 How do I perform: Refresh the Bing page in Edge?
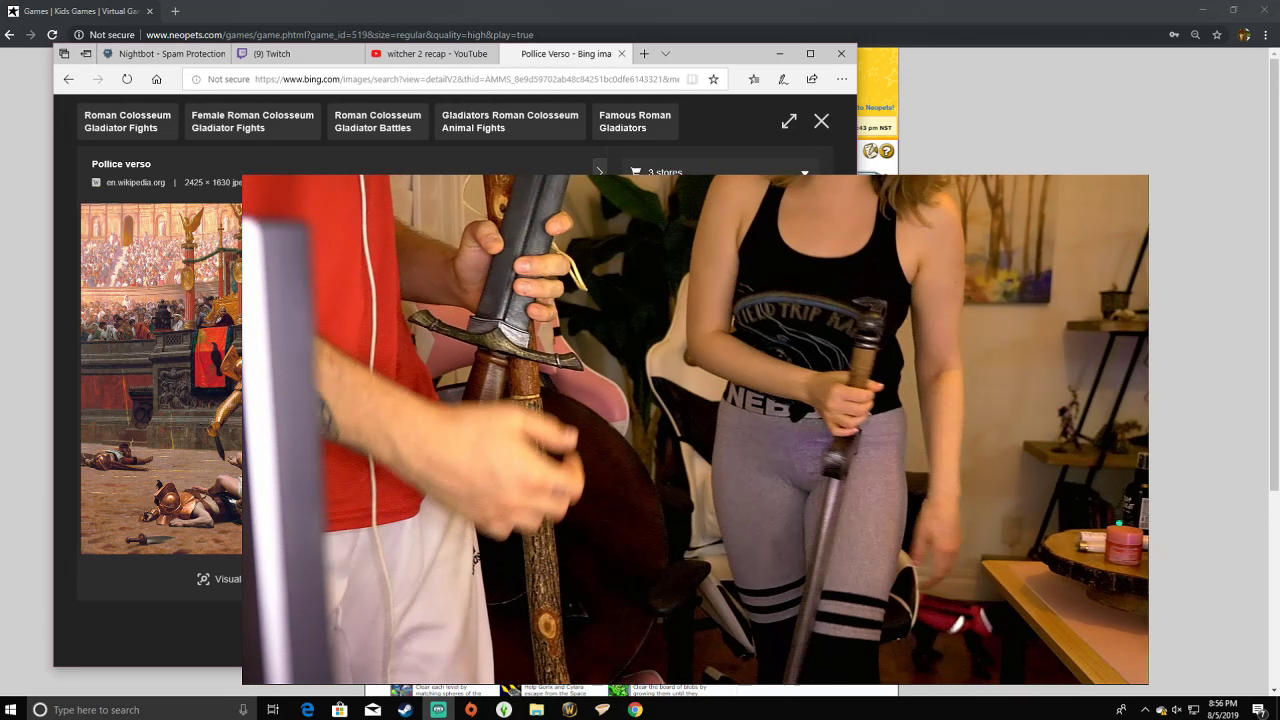point(127,79)
